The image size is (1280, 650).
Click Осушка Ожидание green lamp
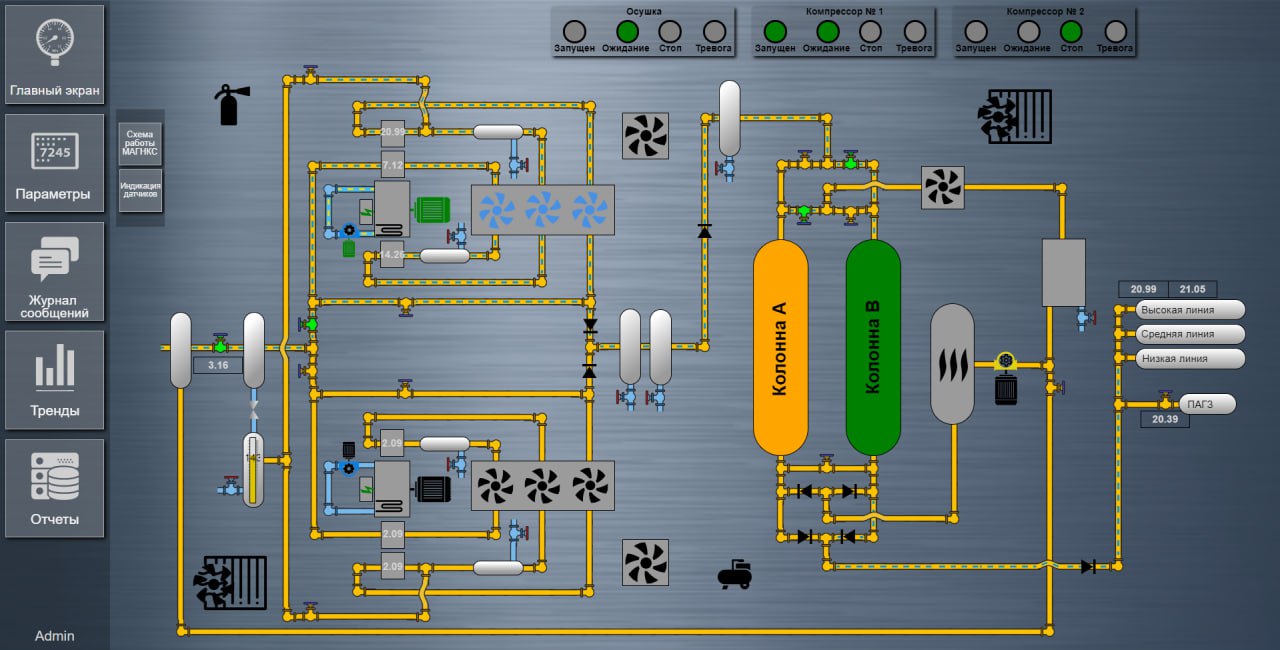627,31
